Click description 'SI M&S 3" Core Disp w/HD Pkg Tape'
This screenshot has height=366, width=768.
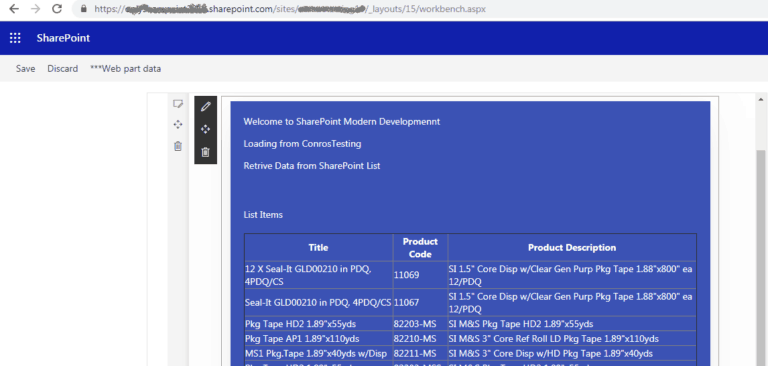click(572, 353)
